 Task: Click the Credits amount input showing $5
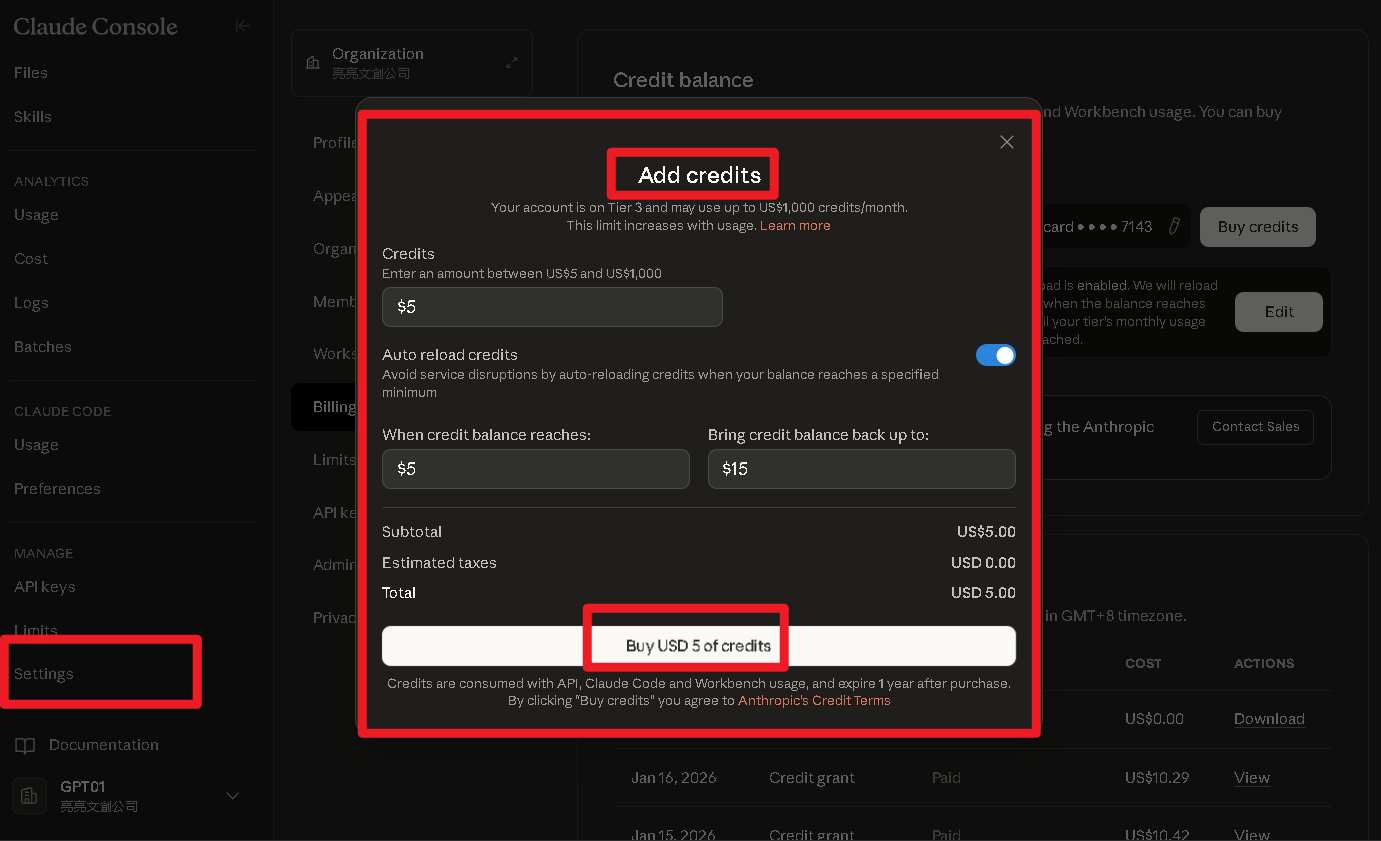coord(552,307)
